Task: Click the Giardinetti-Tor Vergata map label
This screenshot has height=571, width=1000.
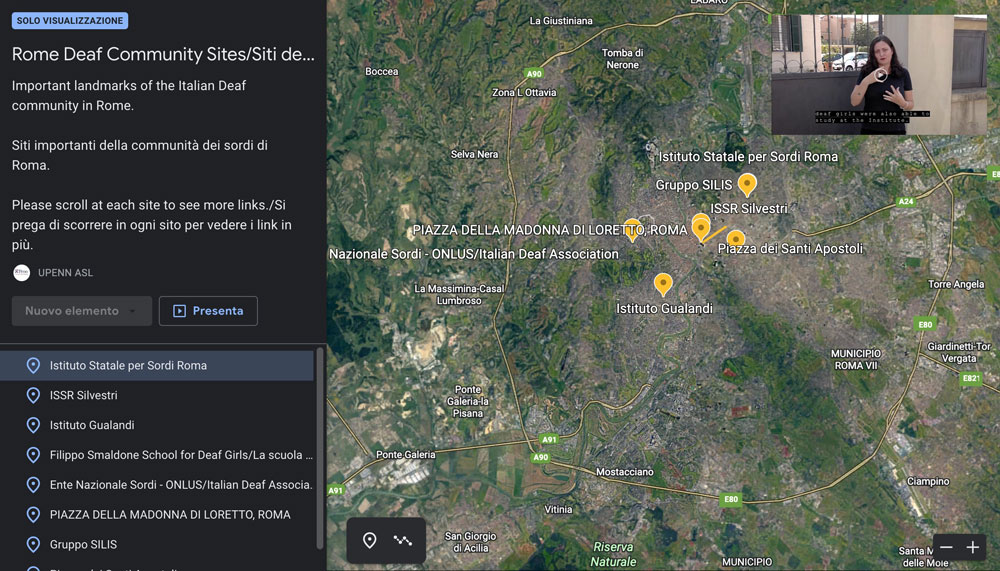Action: point(959,352)
